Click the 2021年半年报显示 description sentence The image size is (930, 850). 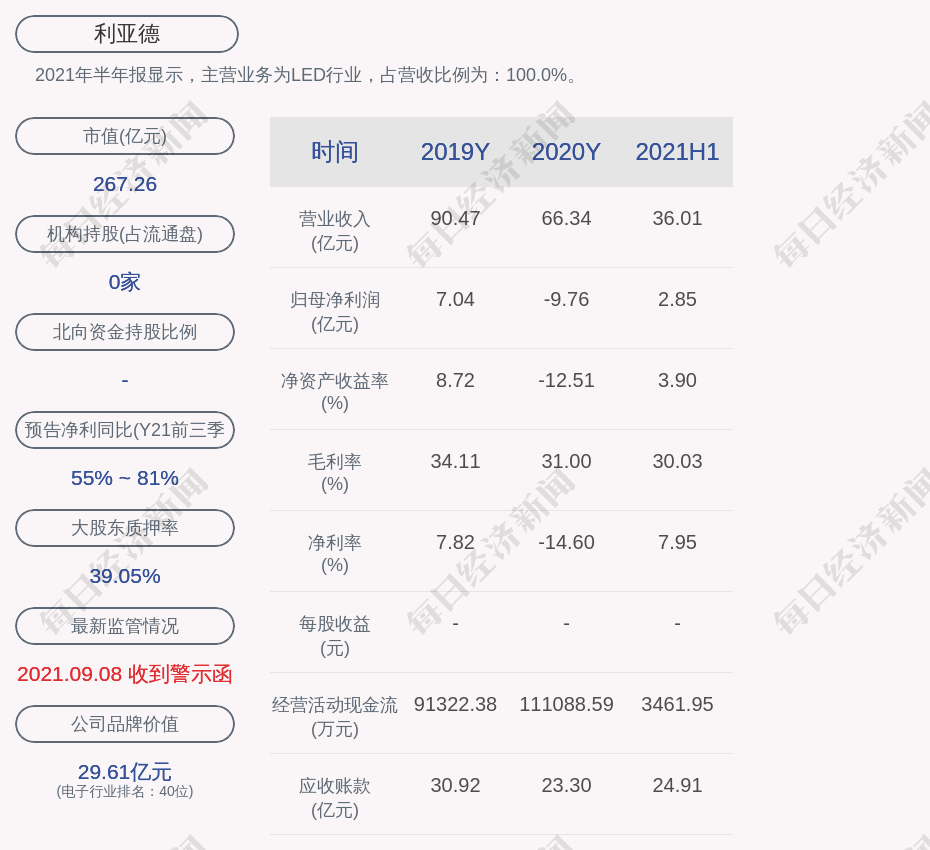(x=306, y=75)
